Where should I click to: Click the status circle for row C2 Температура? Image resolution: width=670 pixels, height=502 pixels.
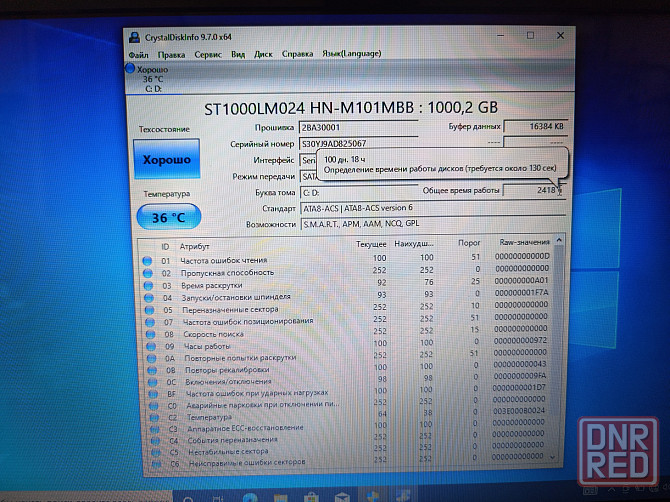[154, 417]
